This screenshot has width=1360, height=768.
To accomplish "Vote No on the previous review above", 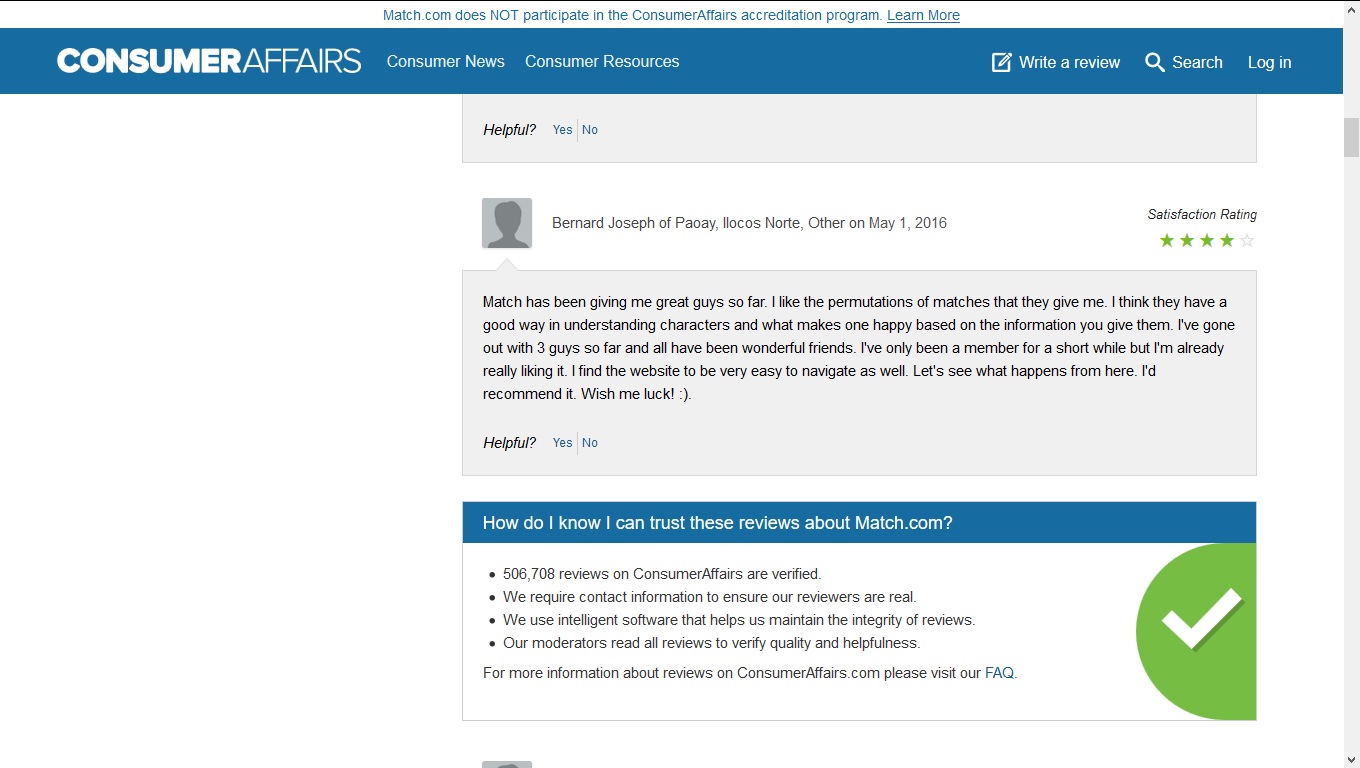I will pos(590,129).
